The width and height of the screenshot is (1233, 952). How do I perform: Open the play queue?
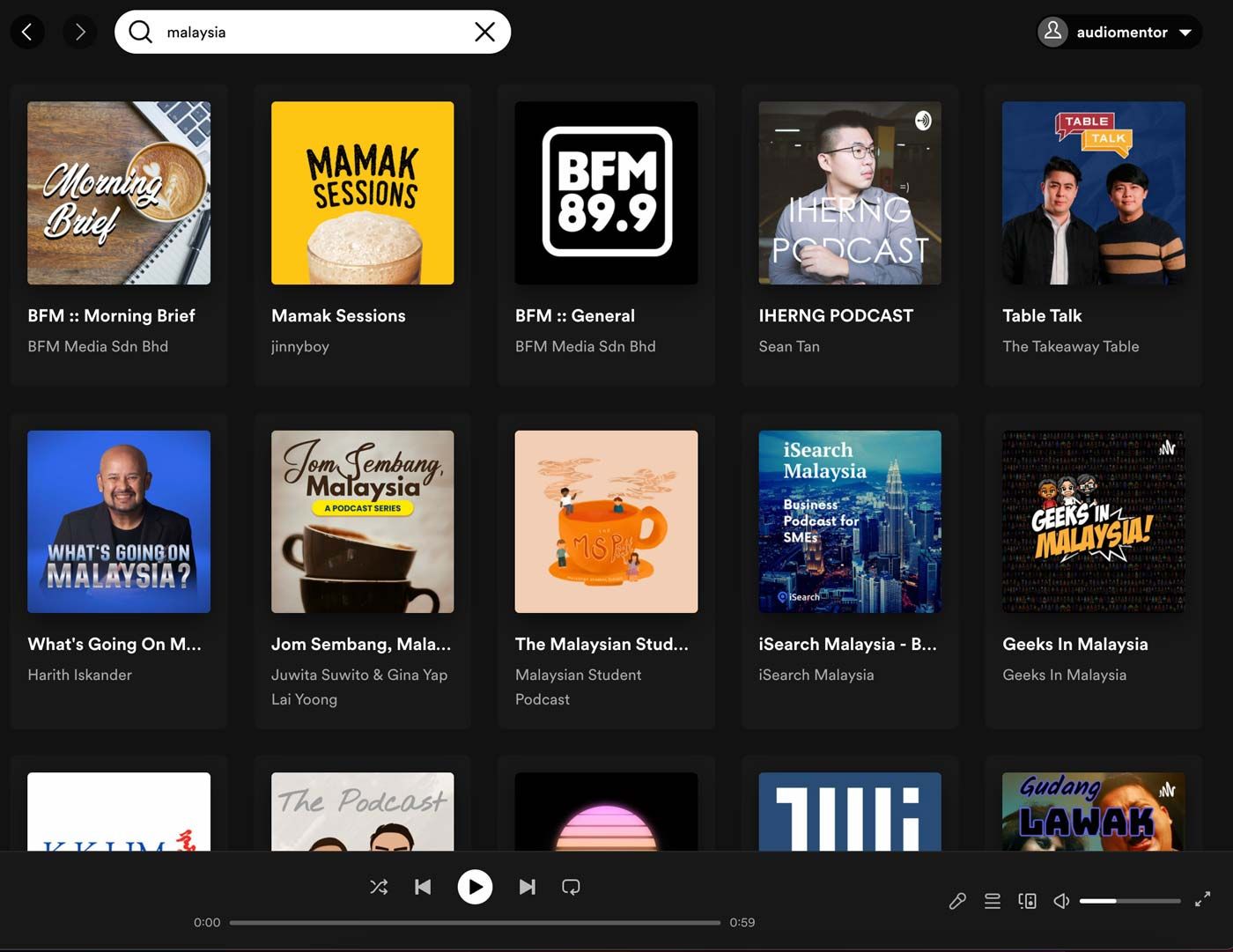992,901
